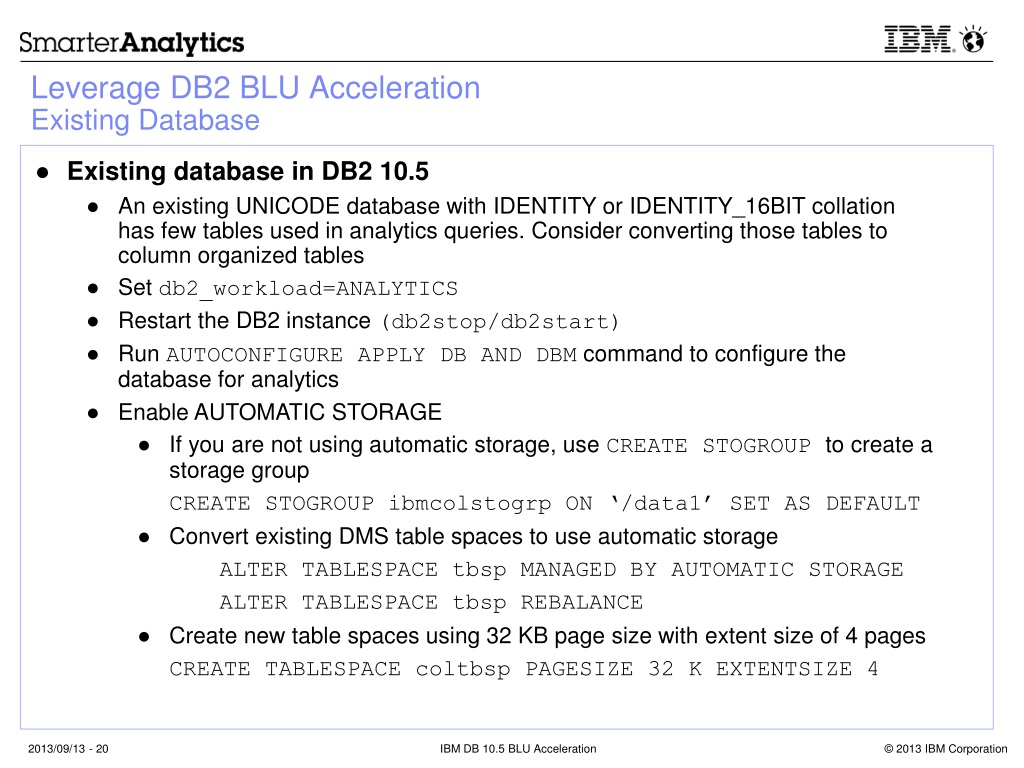Click text 'database for analytics'
1024x768 pixels.
[x=229, y=379]
